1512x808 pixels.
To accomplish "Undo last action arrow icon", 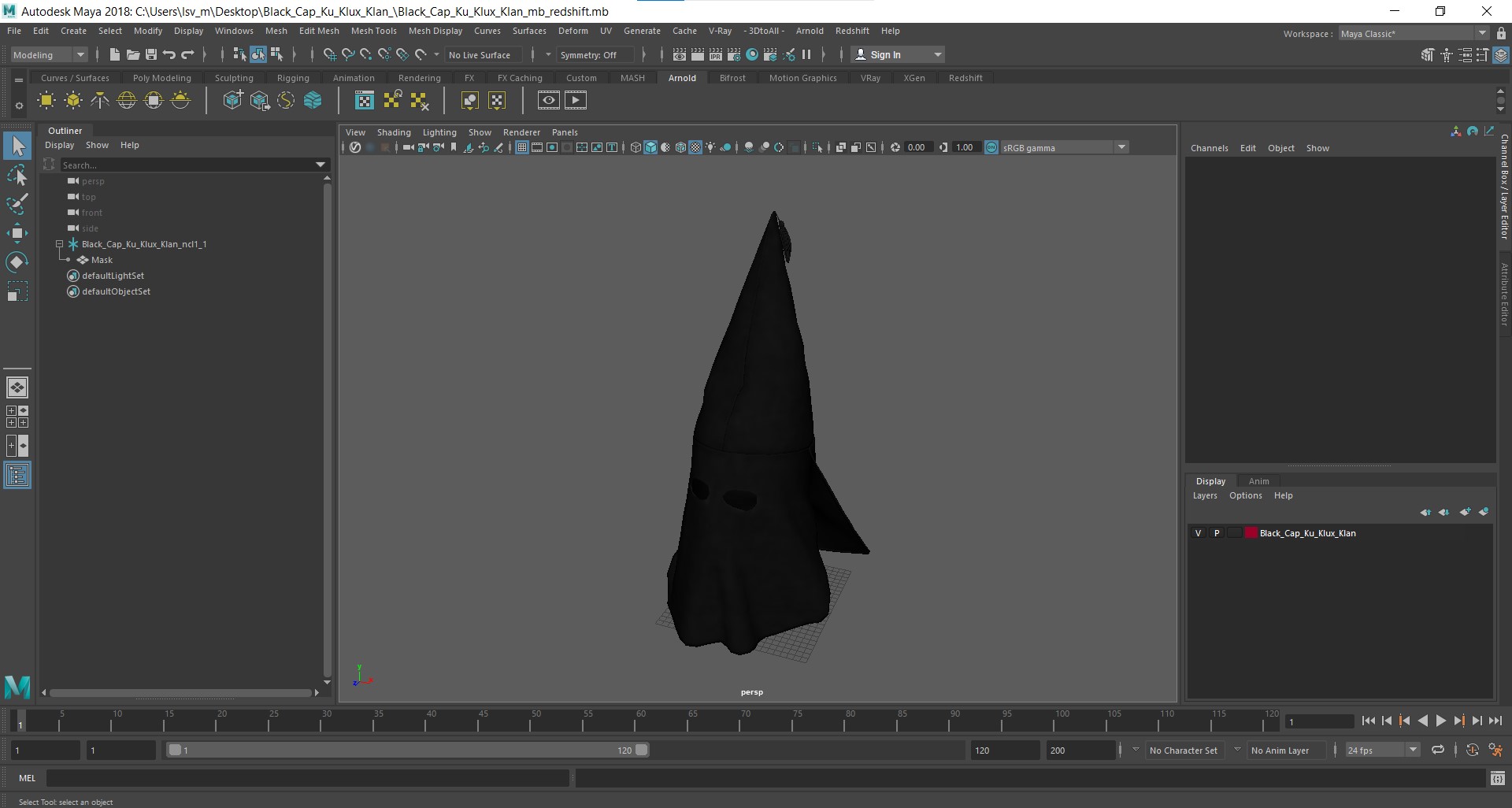I will [169, 54].
